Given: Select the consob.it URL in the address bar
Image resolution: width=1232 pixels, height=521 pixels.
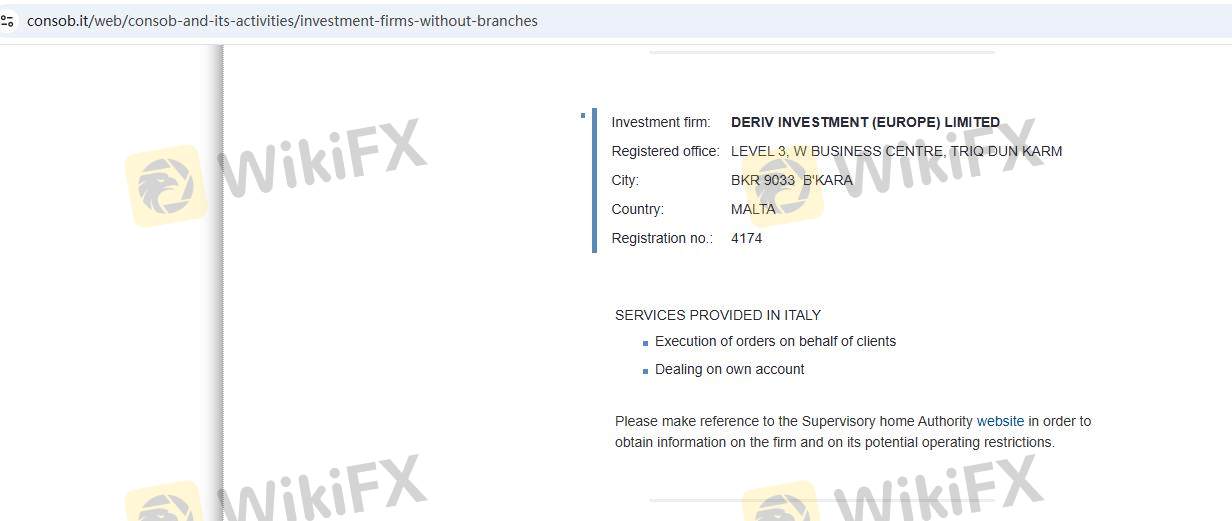Looking at the screenshot, I should click(282, 21).
